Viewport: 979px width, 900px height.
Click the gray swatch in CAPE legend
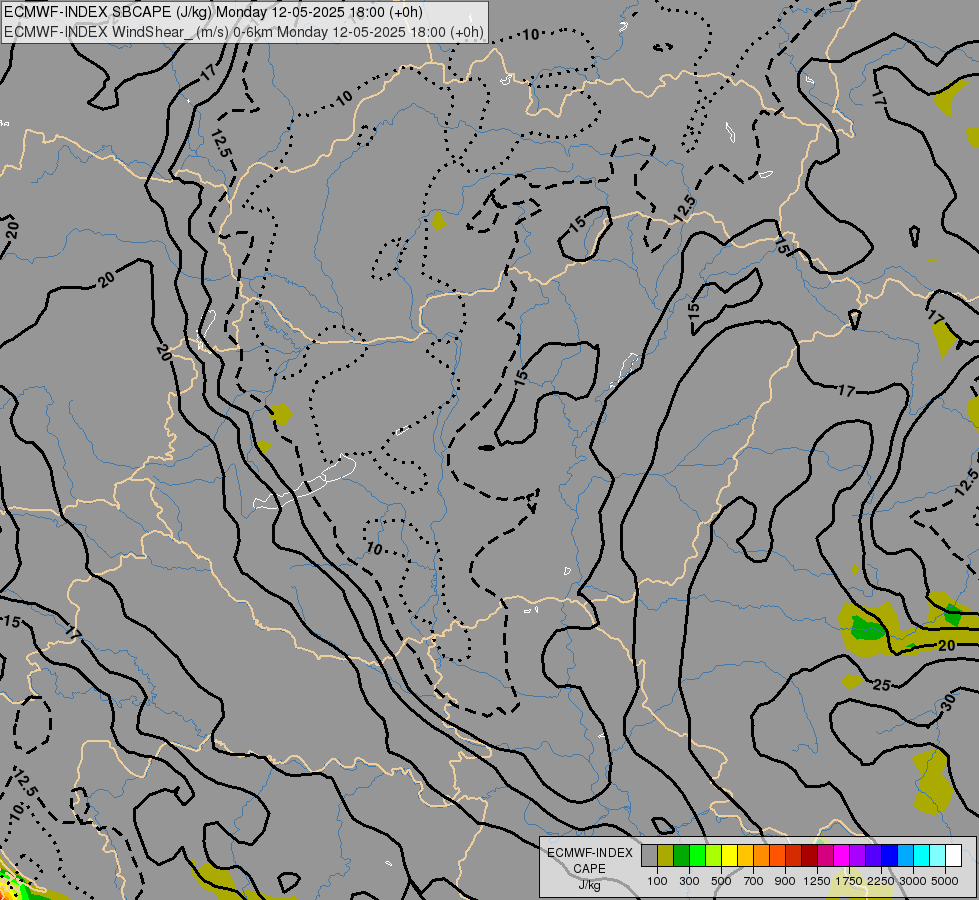click(x=649, y=856)
